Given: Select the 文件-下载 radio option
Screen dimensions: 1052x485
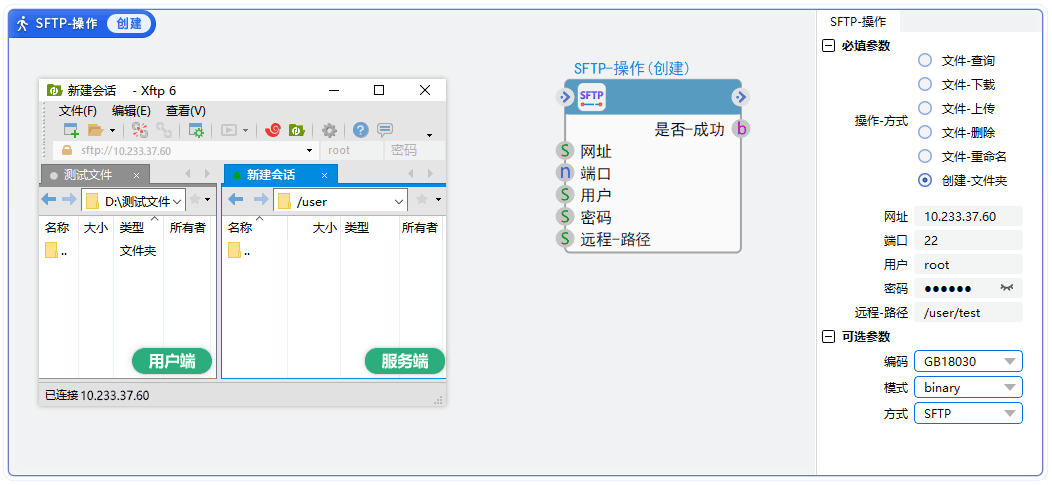Looking at the screenshot, I should point(925,84).
